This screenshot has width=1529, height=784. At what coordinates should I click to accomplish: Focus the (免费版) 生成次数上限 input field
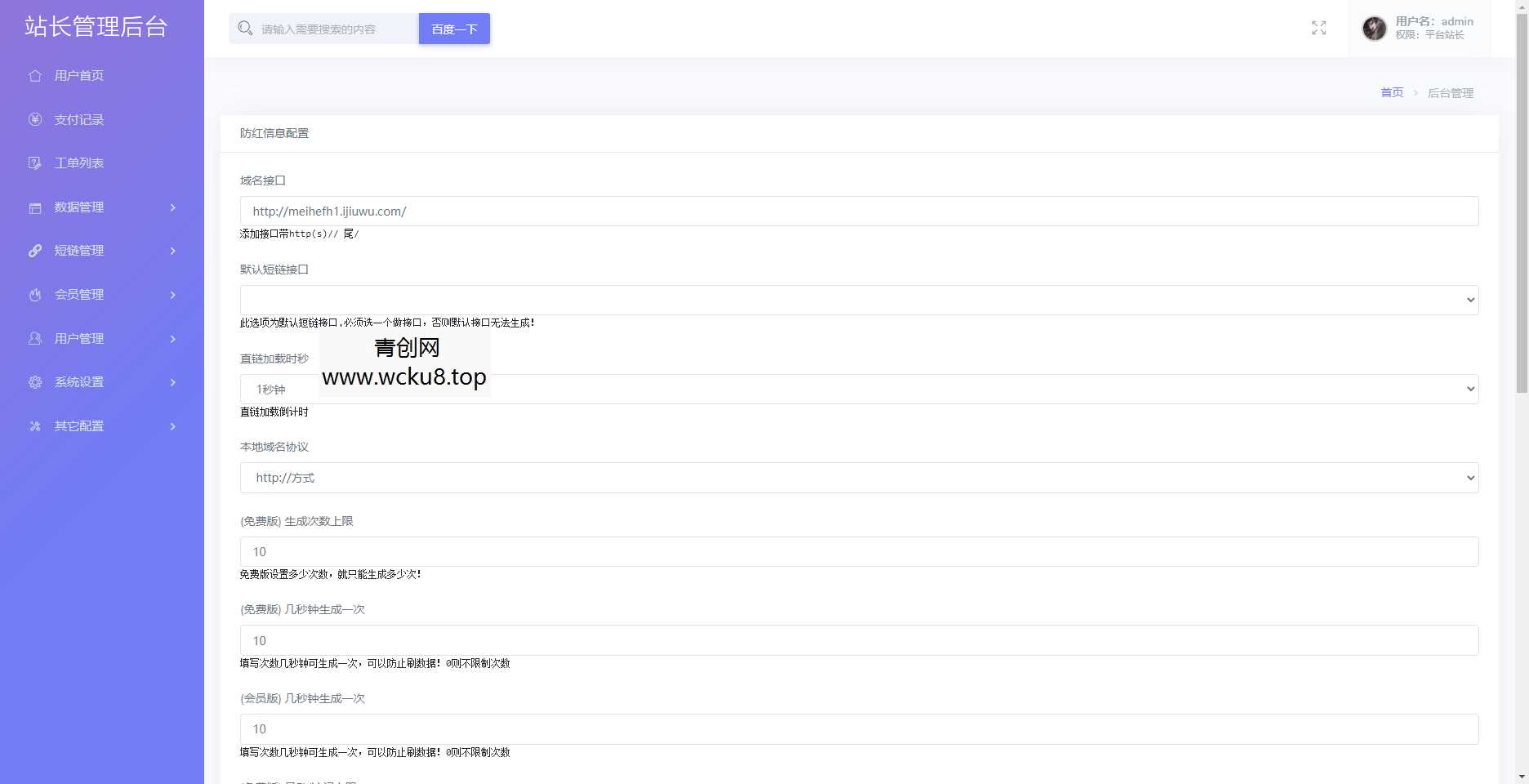(858, 552)
